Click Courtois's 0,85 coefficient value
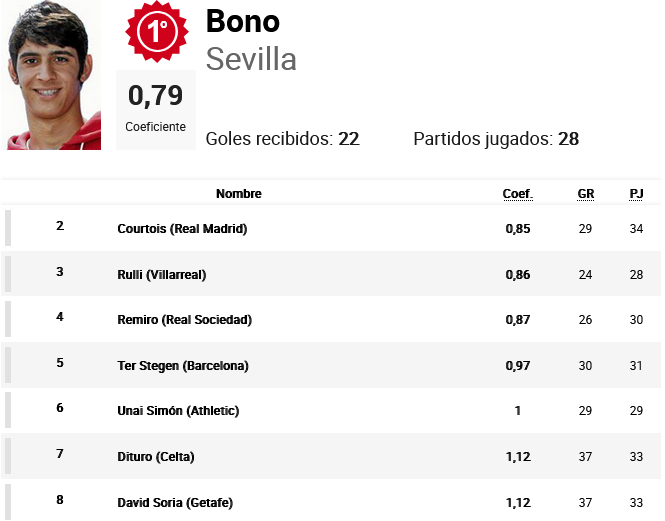 coord(518,229)
